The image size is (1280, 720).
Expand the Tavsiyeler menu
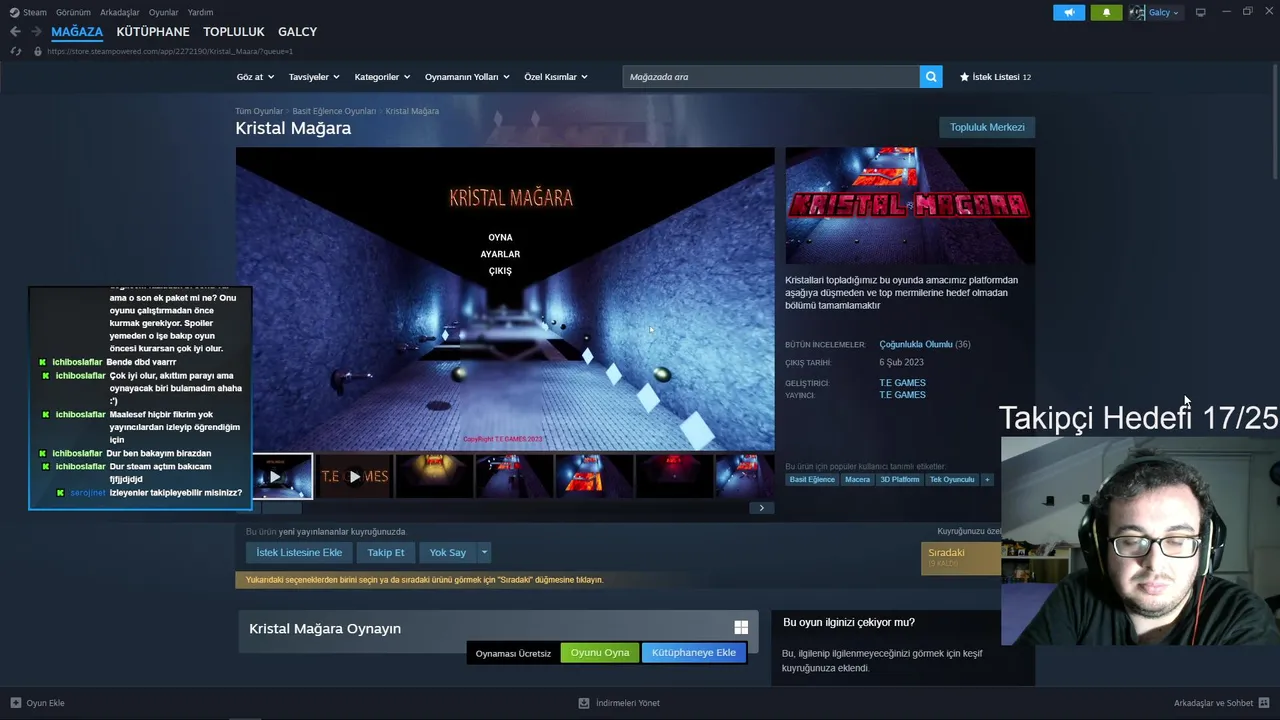(314, 77)
